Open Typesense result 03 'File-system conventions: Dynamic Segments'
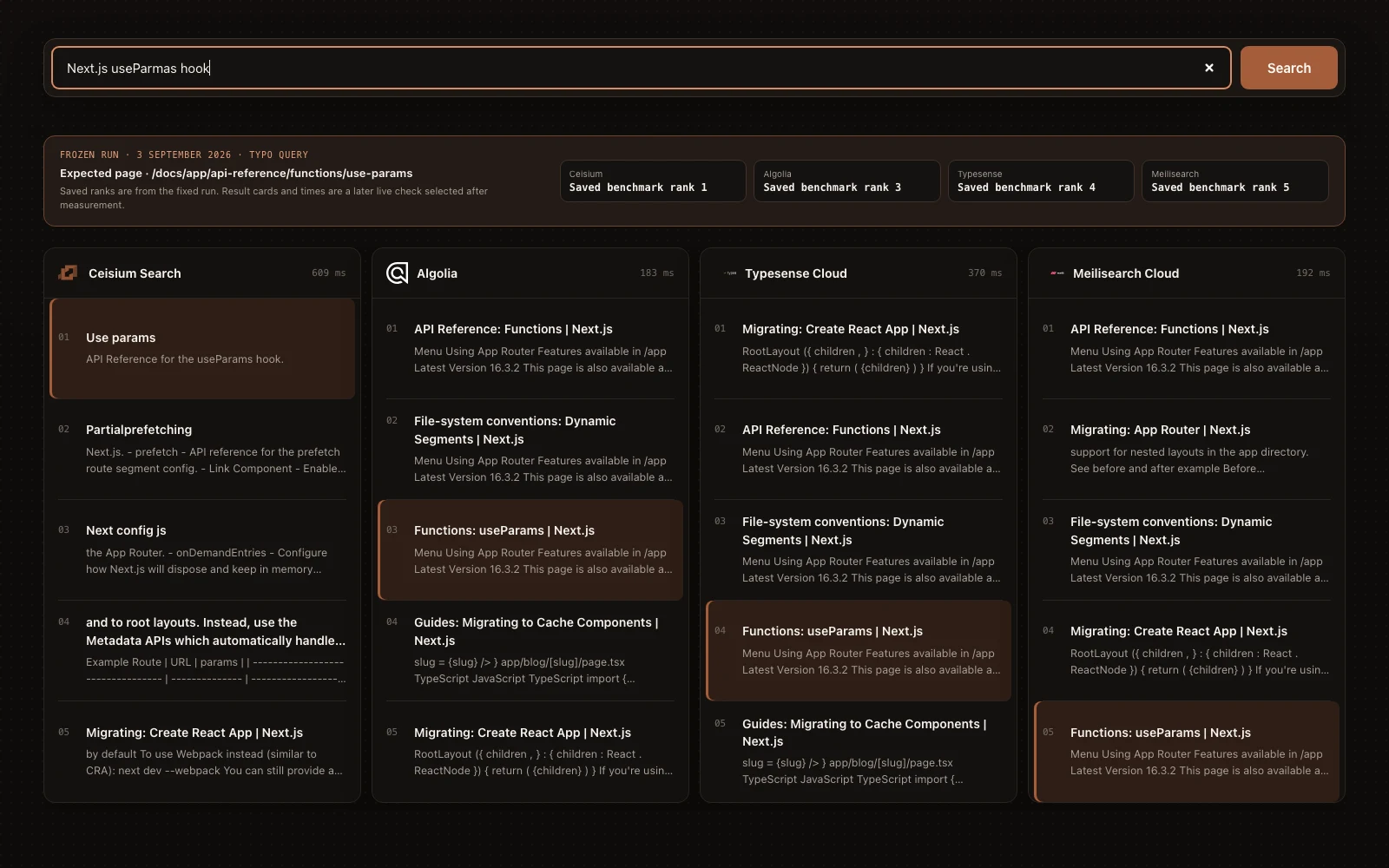This screenshot has height=868, width=1389. point(859,549)
